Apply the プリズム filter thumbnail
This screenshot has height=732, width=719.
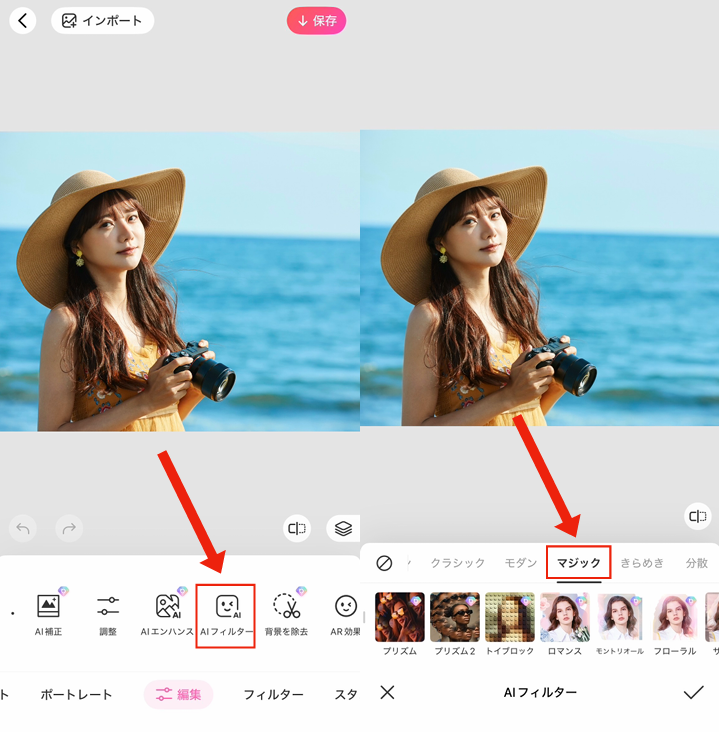point(400,617)
